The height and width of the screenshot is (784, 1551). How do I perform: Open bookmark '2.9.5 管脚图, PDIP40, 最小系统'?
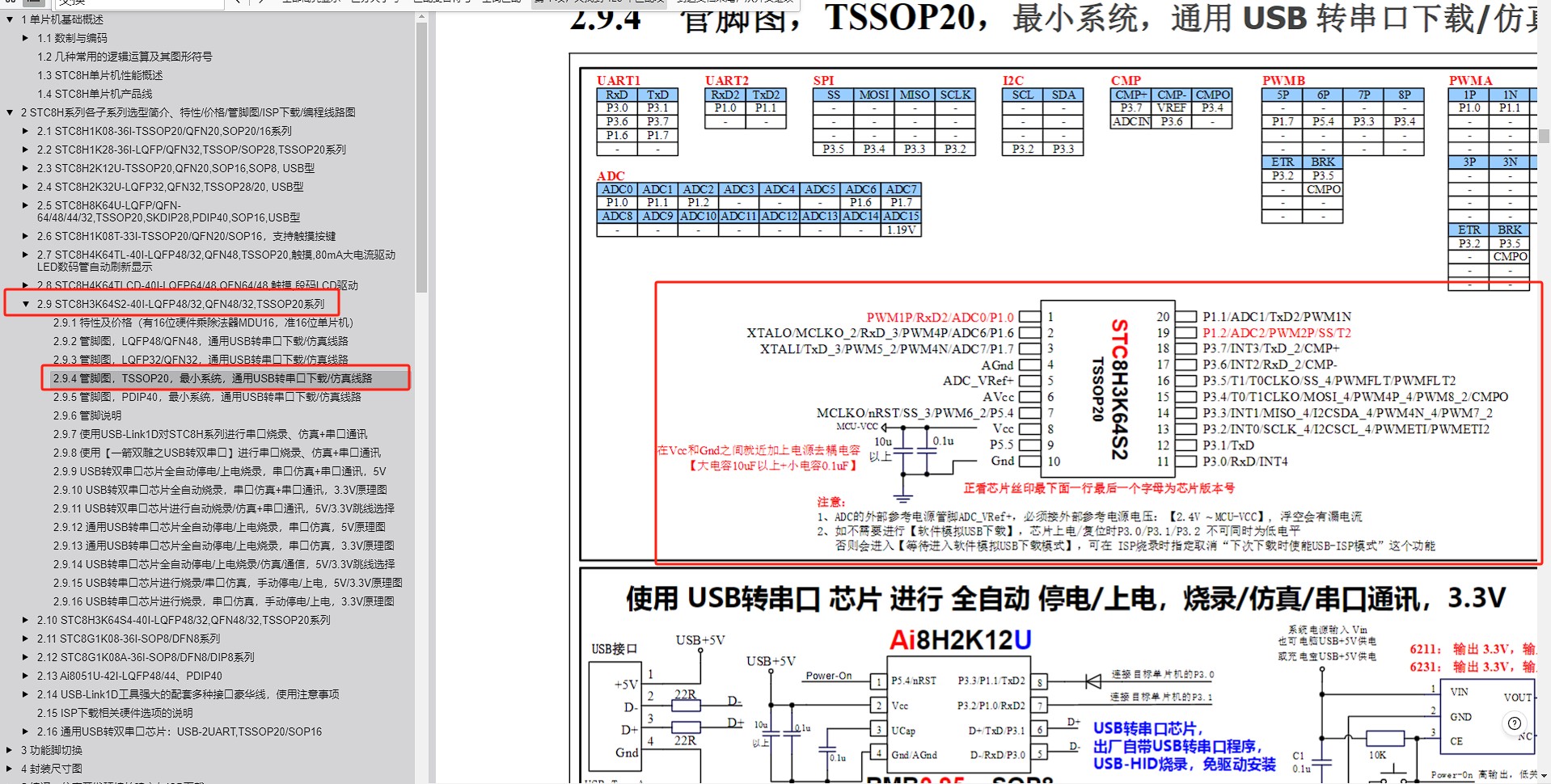pyautogui.click(x=207, y=397)
